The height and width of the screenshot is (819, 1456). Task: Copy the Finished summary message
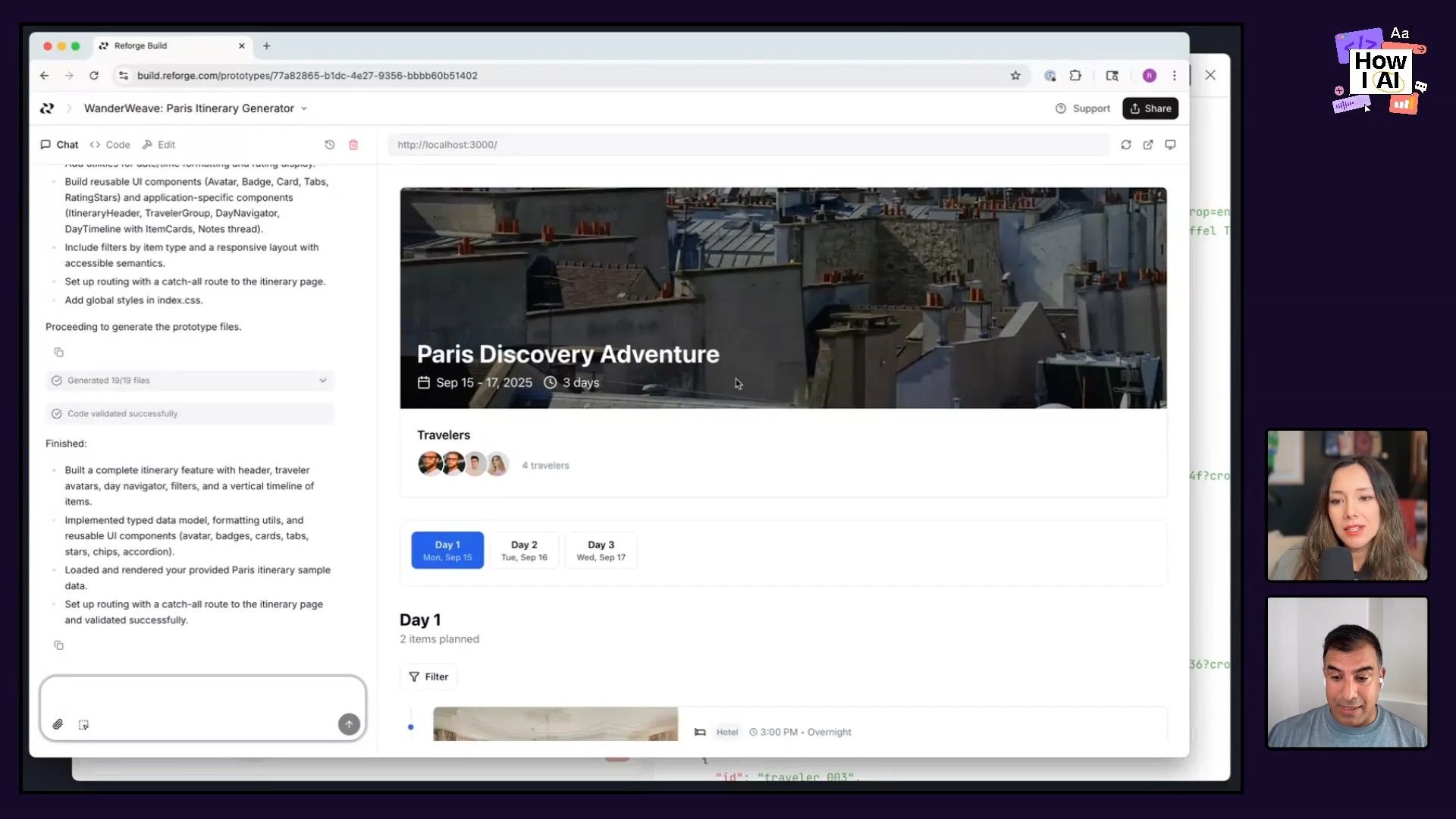point(58,645)
